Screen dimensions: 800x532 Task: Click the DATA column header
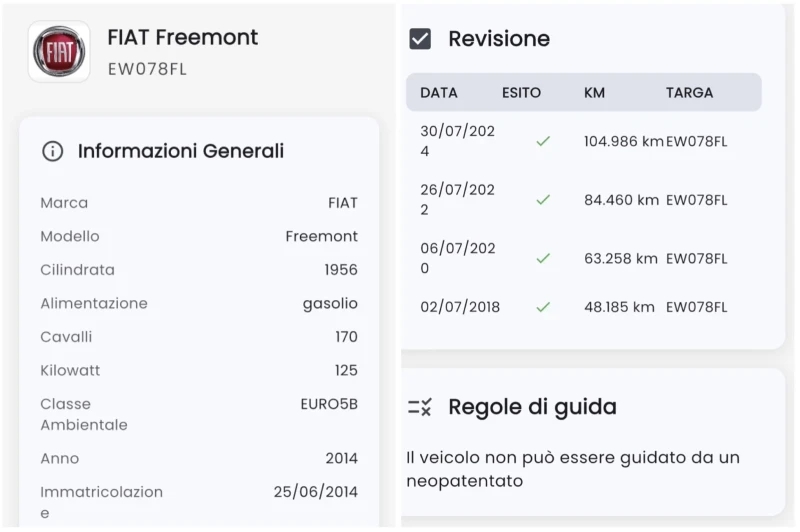439,93
